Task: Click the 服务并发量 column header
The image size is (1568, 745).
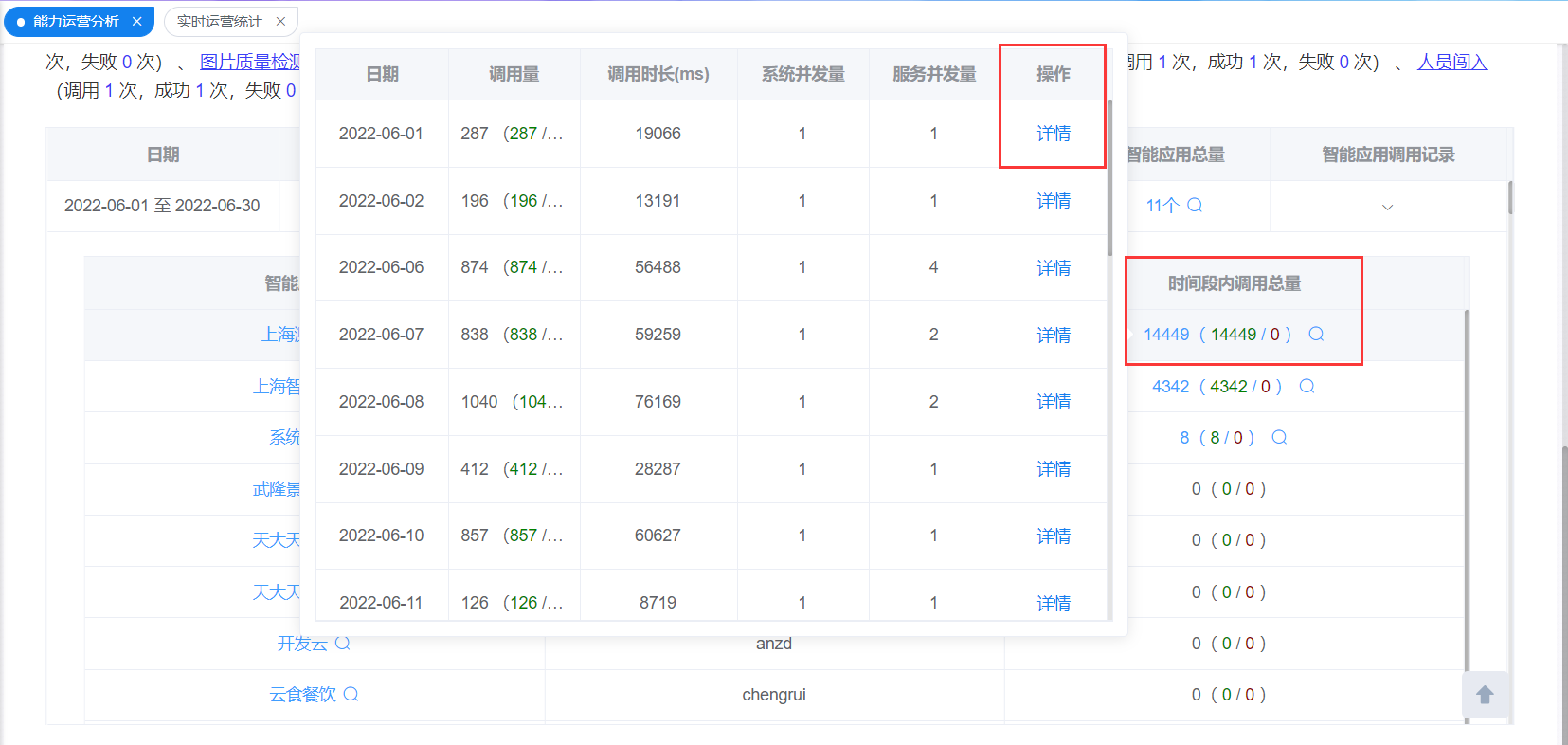Action: coord(934,74)
